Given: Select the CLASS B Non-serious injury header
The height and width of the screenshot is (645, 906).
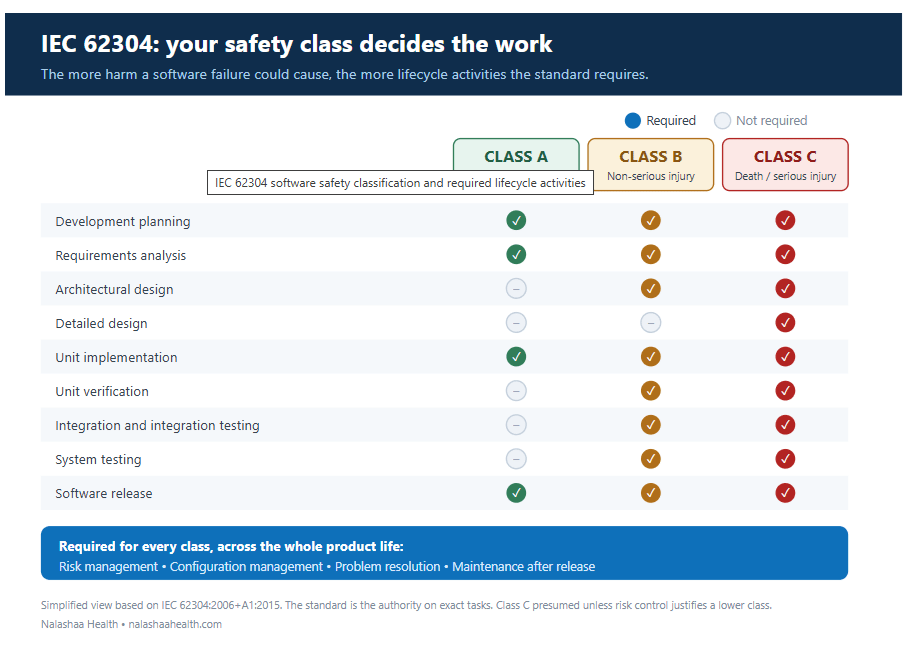Looking at the screenshot, I should click(x=651, y=165).
